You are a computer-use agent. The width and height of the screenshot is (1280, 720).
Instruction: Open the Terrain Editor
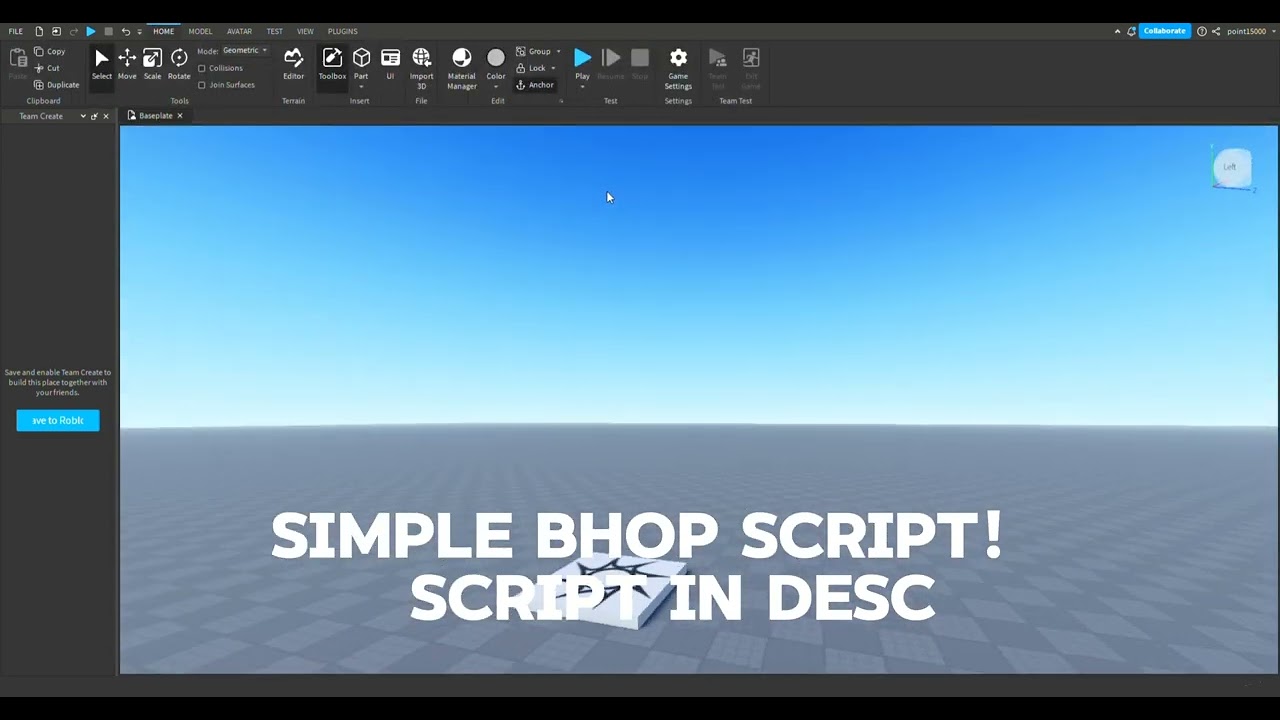(x=293, y=64)
